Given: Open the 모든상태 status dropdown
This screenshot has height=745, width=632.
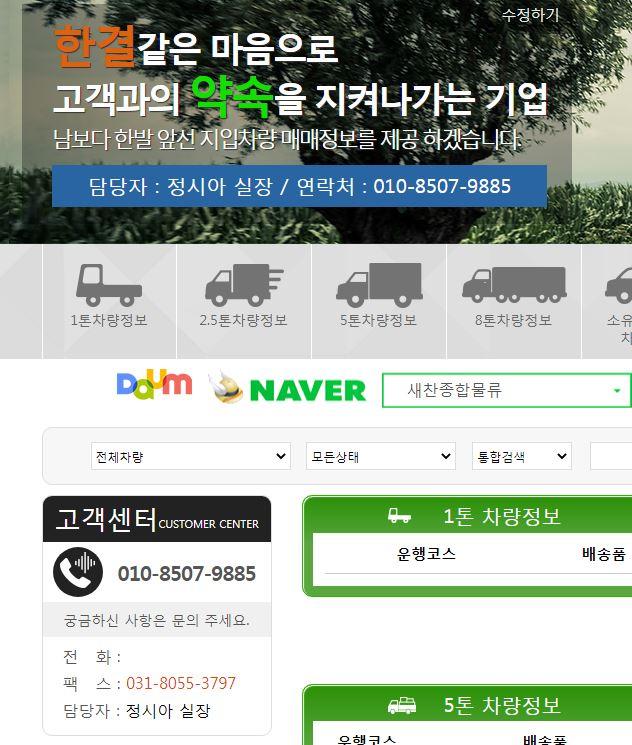Looking at the screenshot, I should [381, 456].
